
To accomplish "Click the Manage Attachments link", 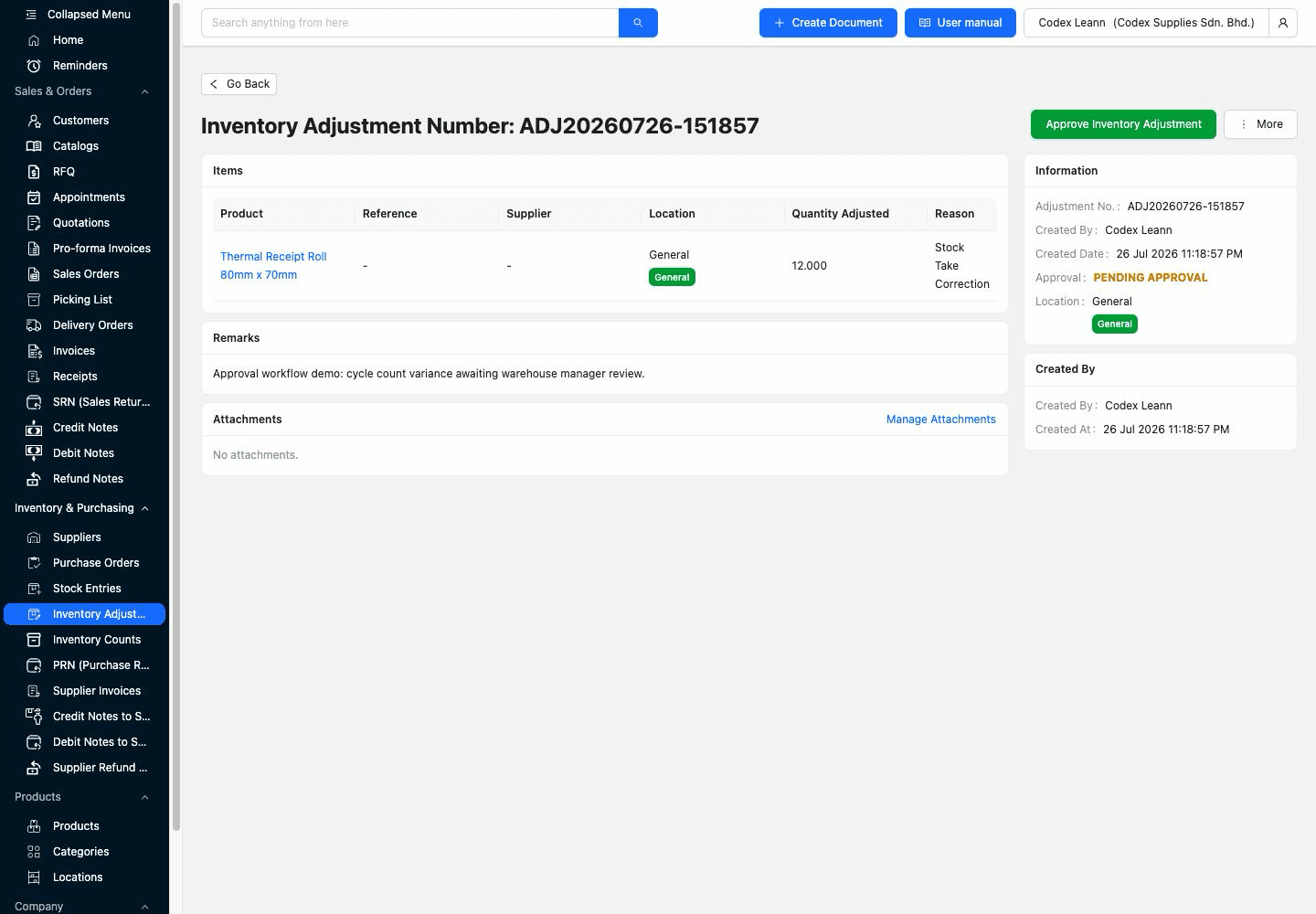I will click(940, 420).
